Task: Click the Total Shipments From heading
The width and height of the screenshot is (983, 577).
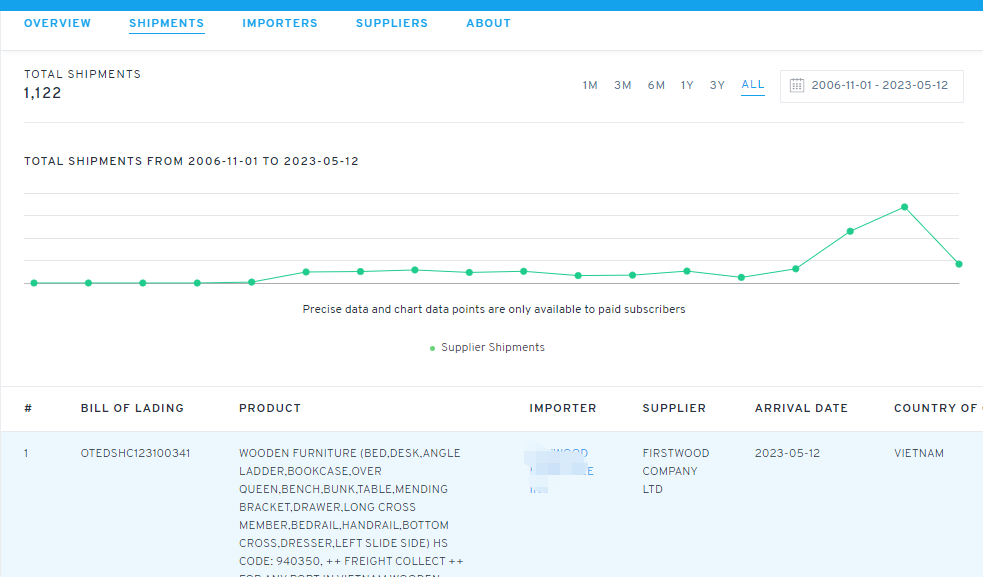Action: [191, 161]
